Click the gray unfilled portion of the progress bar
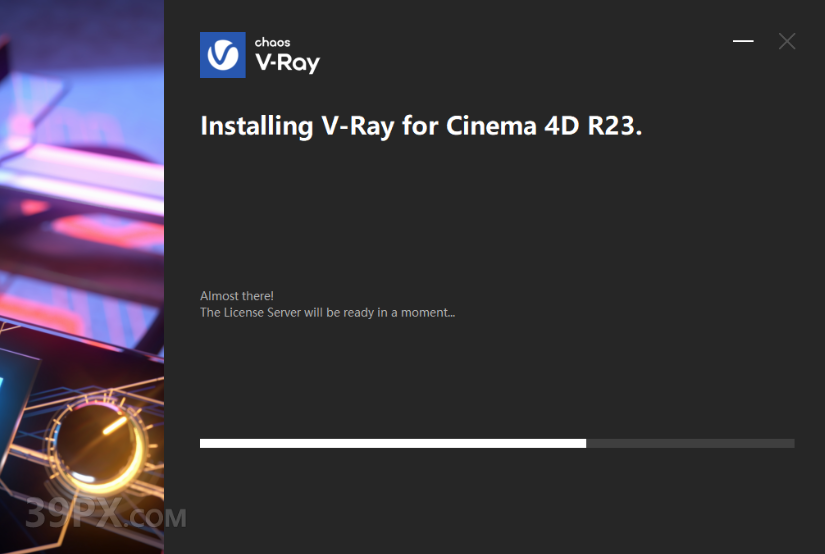 pyautogui.click(x=690, y=444)
